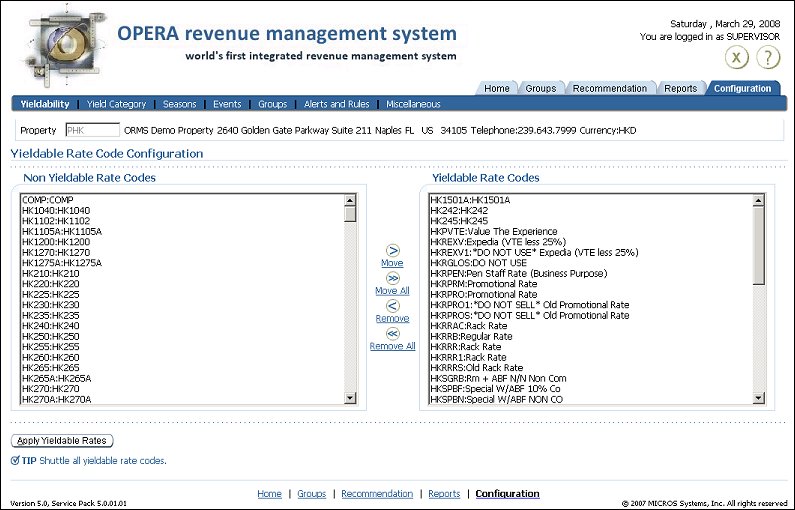This screenshot has width=795, height=510.
Task: Select HK1105A rate code in left list
Action: click(x=62, y=231)
